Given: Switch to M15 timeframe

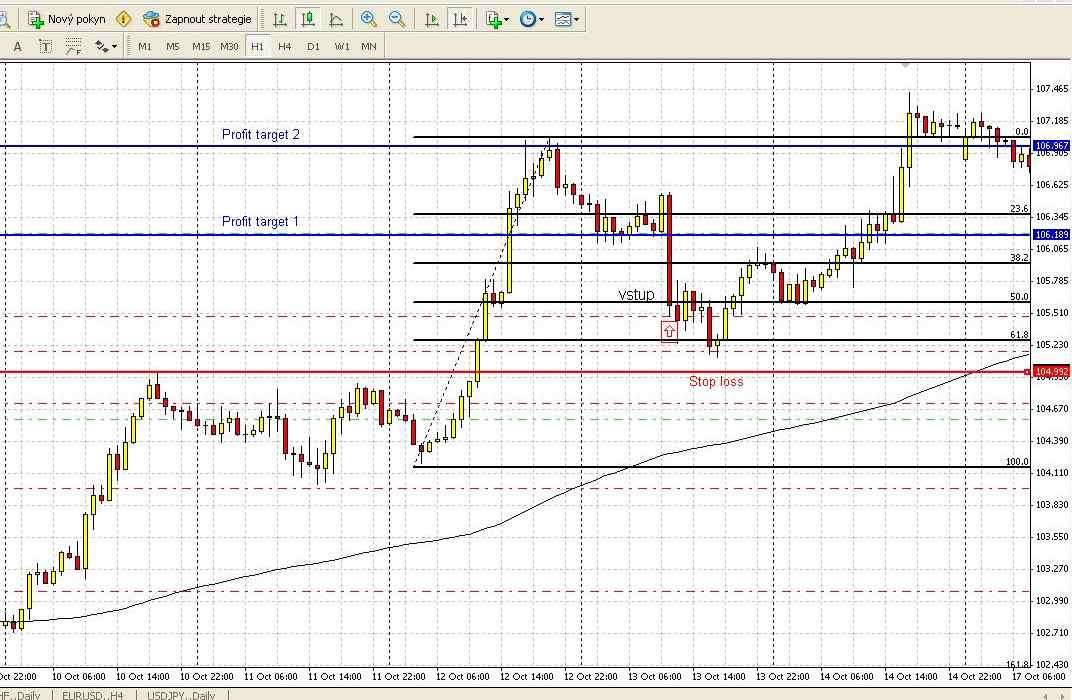Looking at the screenshot, I should click(x=201, y=46).
